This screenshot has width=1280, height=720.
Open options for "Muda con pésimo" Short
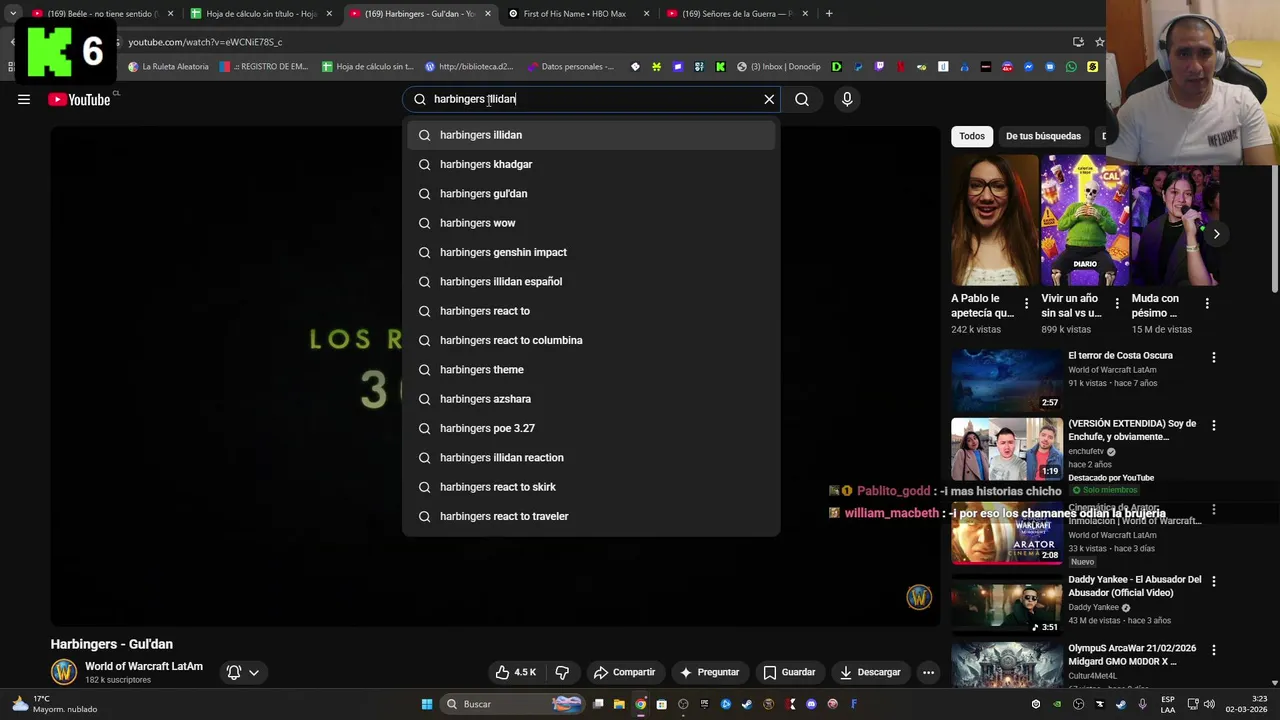click(1207, 303)
